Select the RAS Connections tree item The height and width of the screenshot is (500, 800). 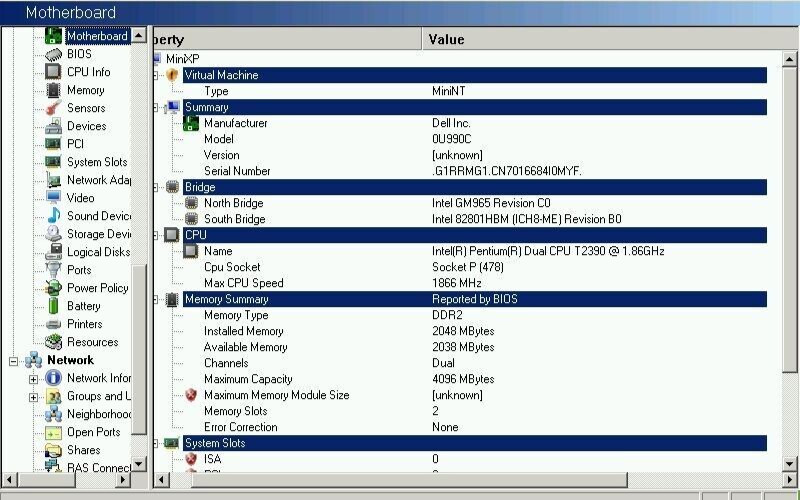pyautogui.click(x=99, y=467)
